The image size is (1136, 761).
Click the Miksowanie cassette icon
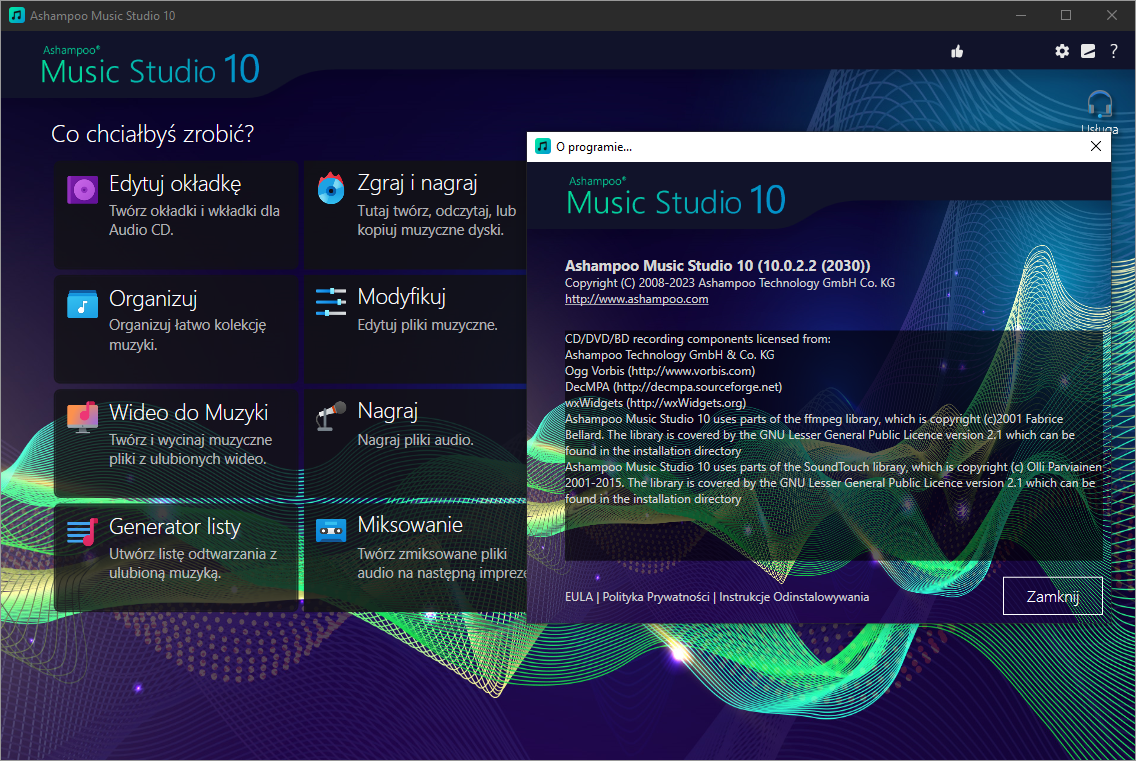pyautogui.click(x=330, y=531)
